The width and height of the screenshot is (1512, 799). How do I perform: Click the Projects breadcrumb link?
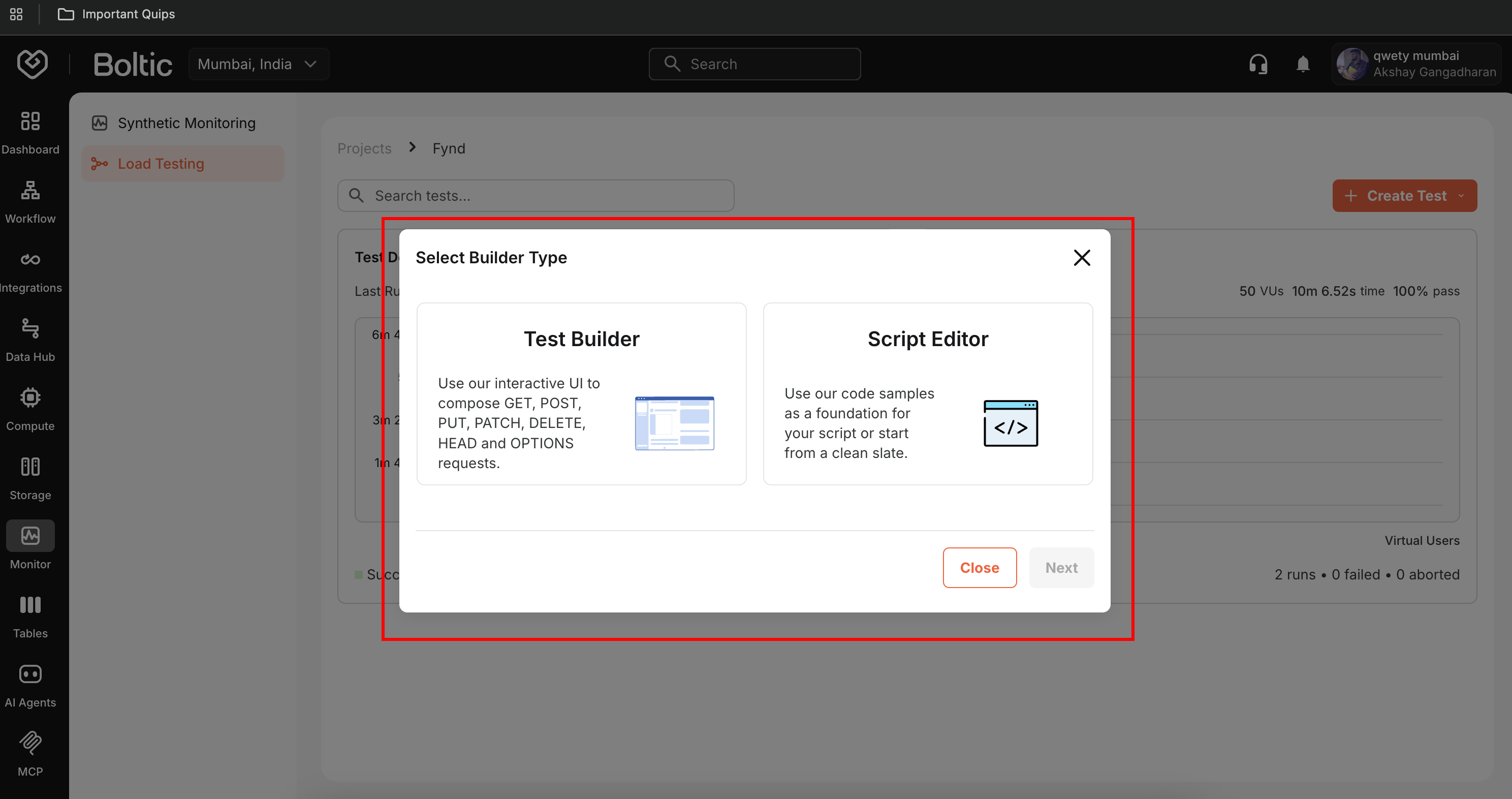(364, 148)
